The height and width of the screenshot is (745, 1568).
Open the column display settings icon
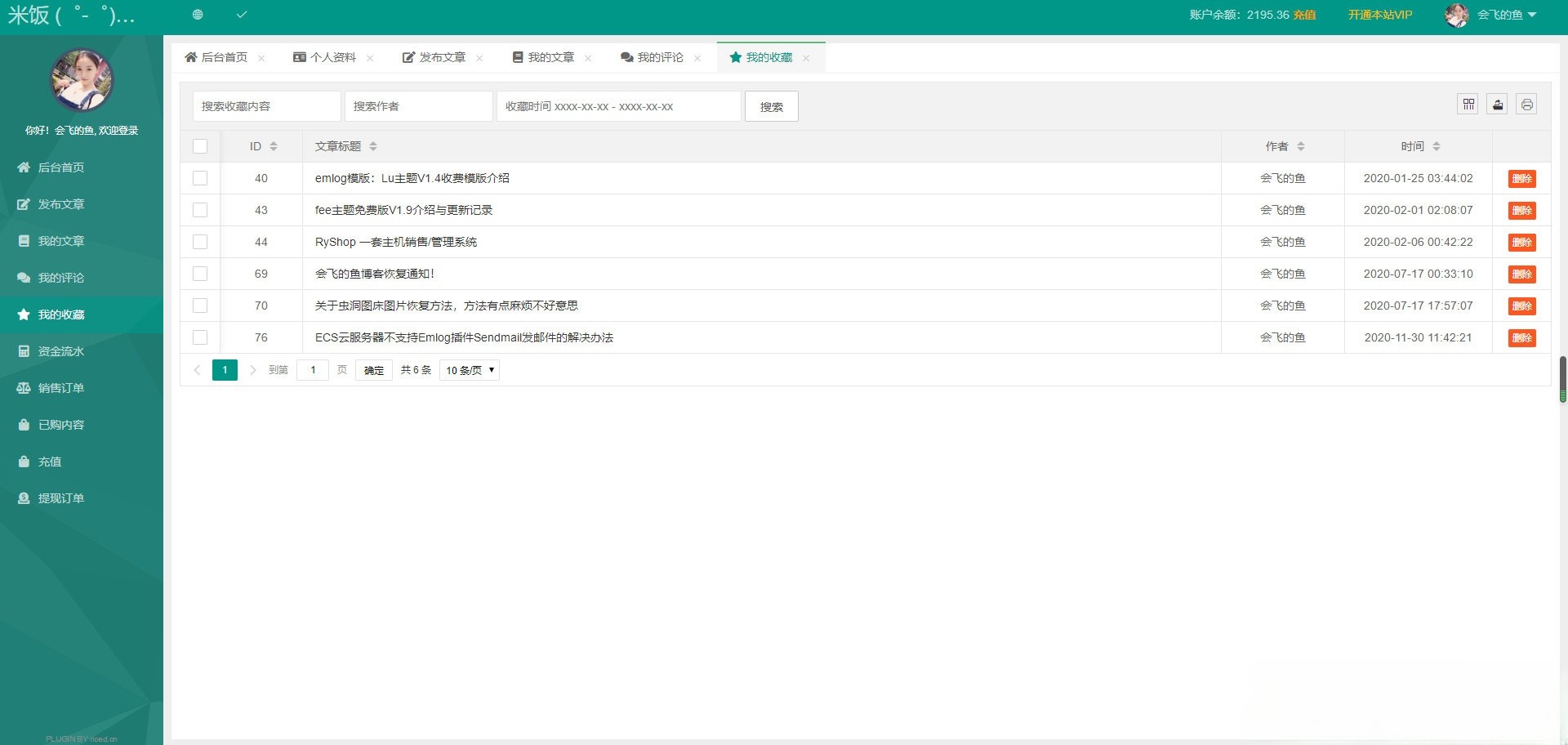tap(1468, 104)
